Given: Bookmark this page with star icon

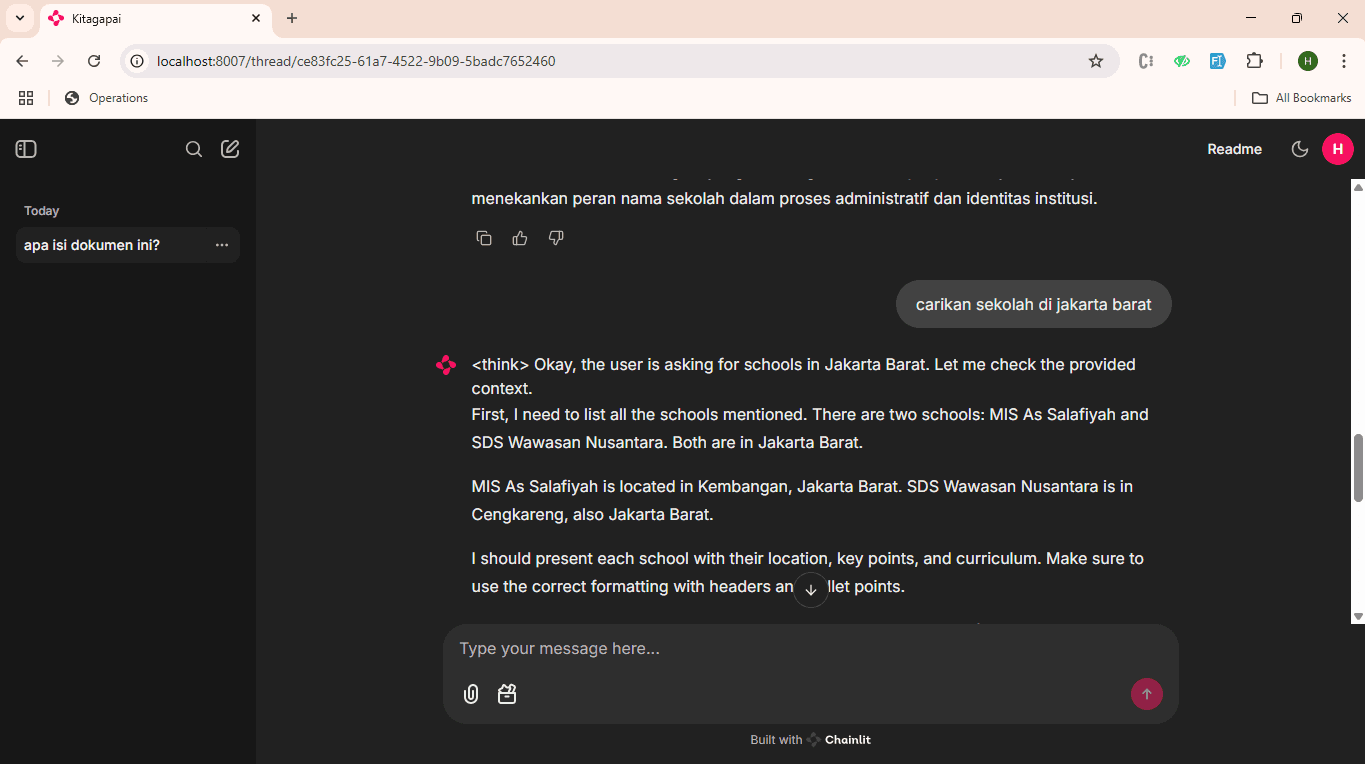Looking at the screenshot, I should point(1096,61).
